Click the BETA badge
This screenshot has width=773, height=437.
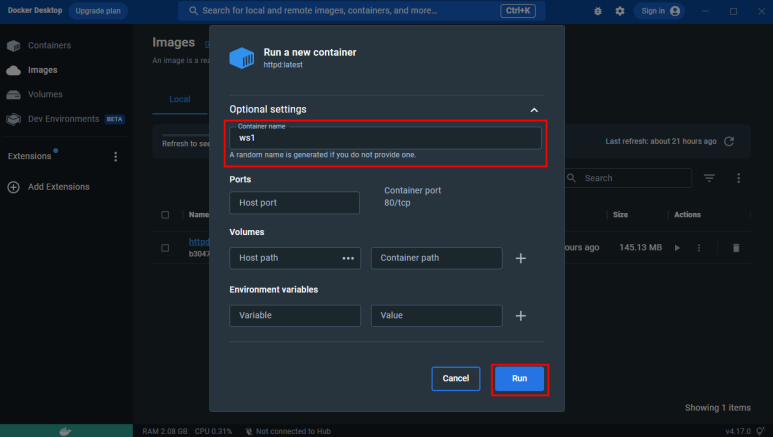114,119
